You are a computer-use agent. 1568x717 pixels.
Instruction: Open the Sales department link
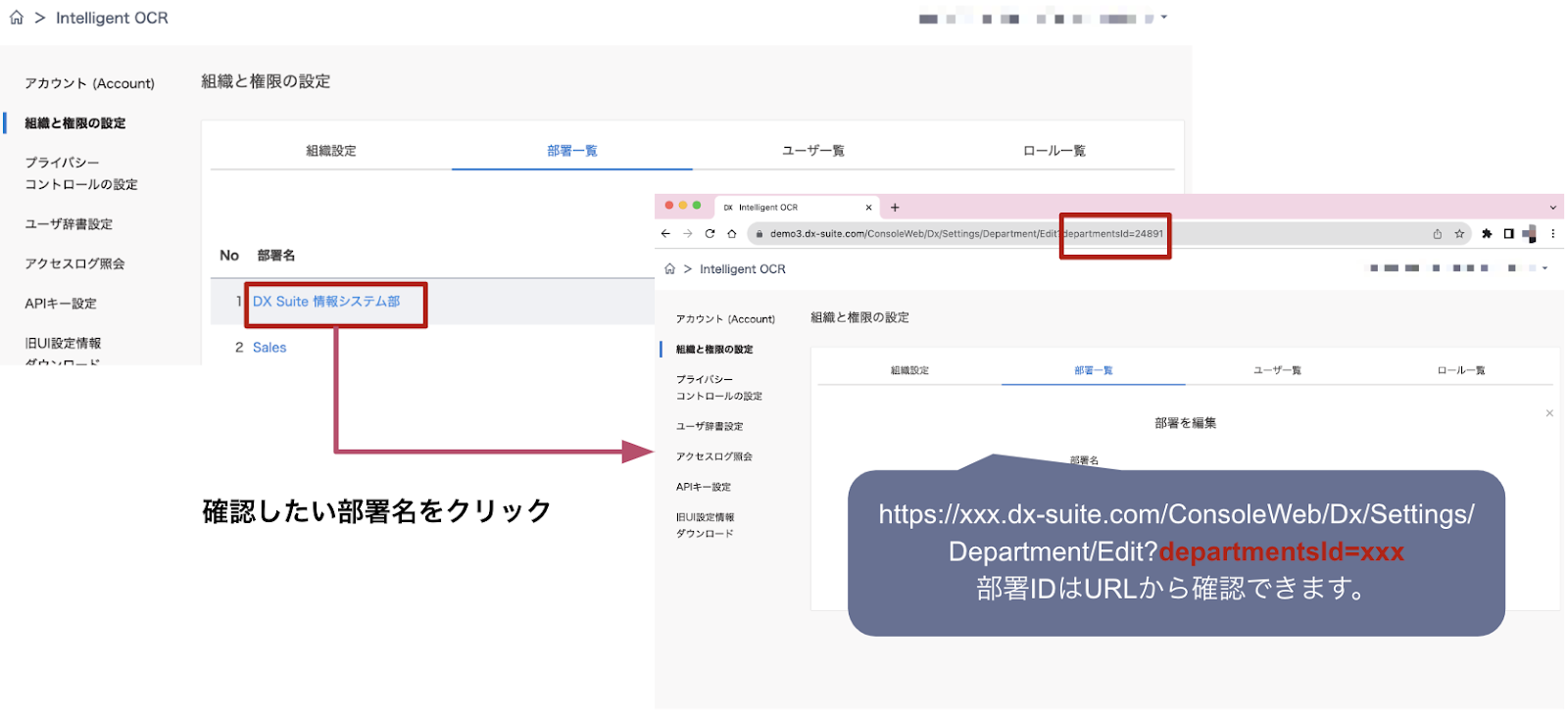(x=269, y=348)
